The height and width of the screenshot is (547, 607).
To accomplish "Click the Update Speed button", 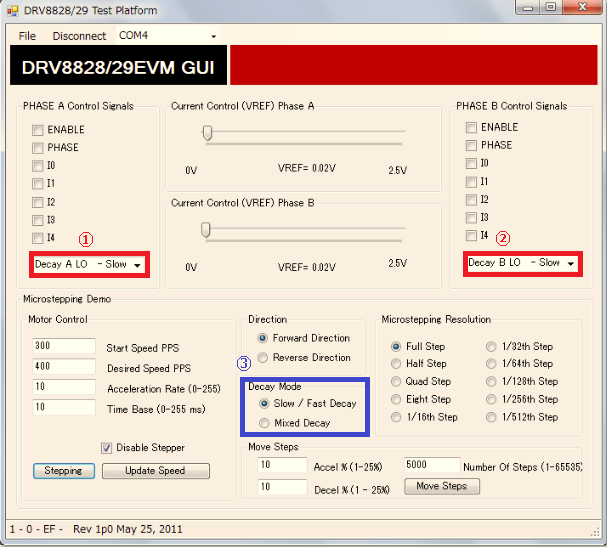I will pos(156,471).
